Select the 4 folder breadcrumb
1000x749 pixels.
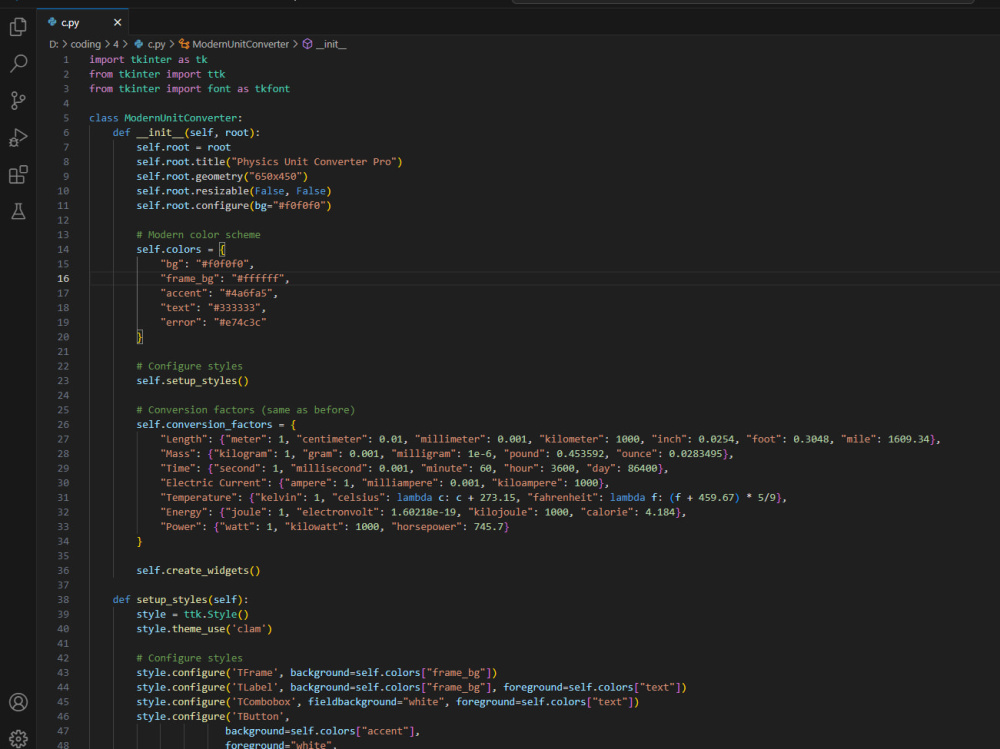115,44
